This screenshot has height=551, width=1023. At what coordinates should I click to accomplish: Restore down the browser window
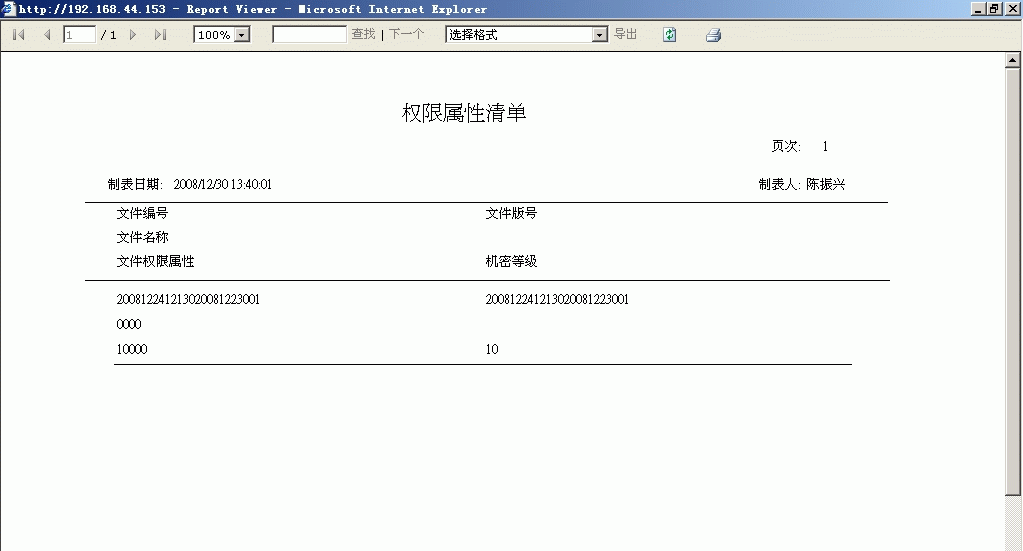pyautogui.click(x=994, y=8)
